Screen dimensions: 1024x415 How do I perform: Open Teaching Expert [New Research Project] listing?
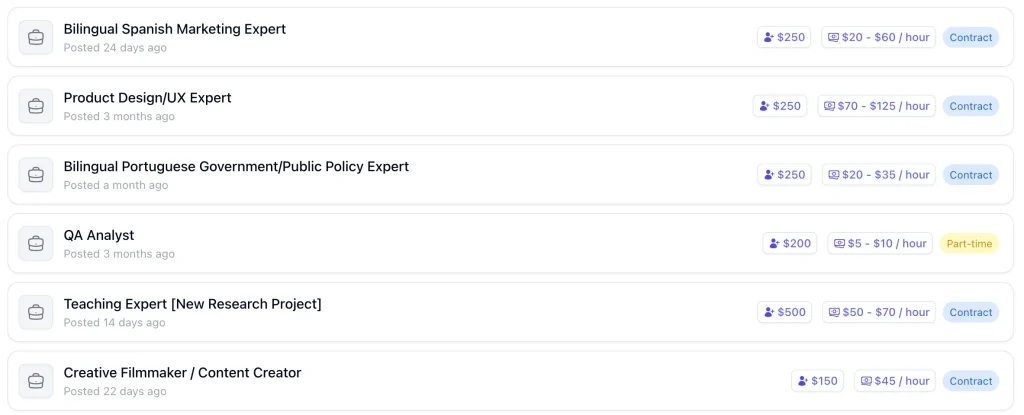[192, 304]
